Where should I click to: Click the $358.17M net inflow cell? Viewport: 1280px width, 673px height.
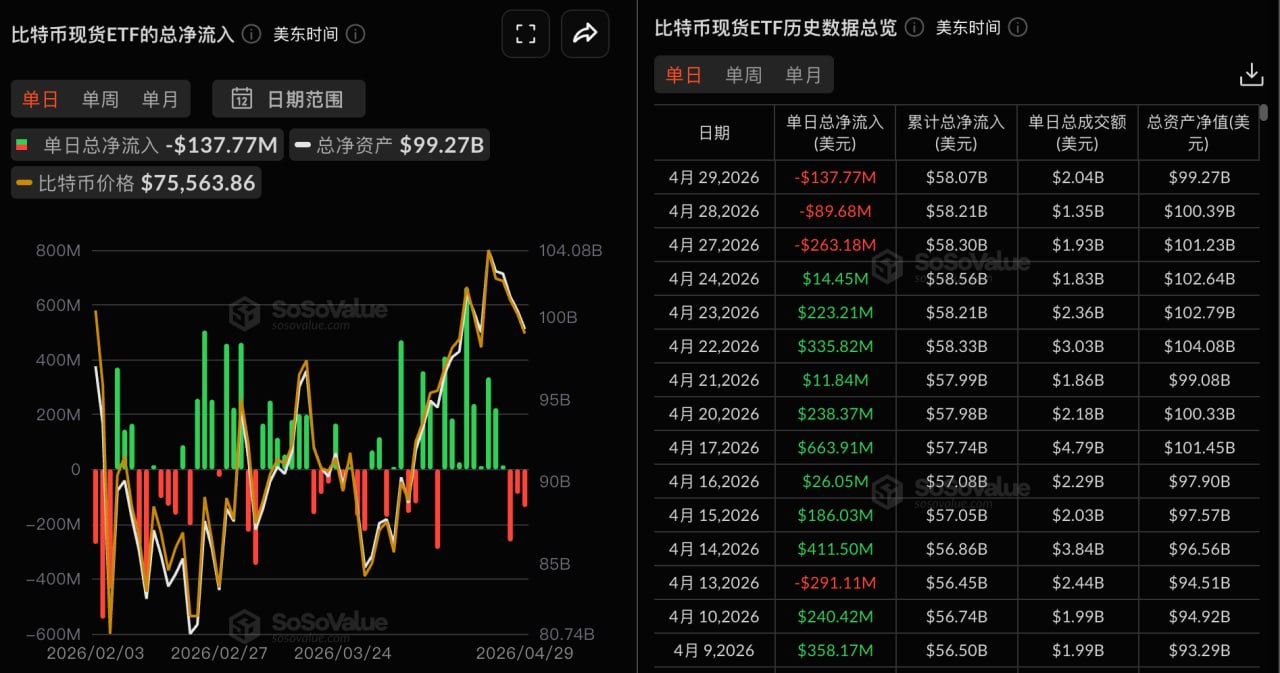[835, 650]
